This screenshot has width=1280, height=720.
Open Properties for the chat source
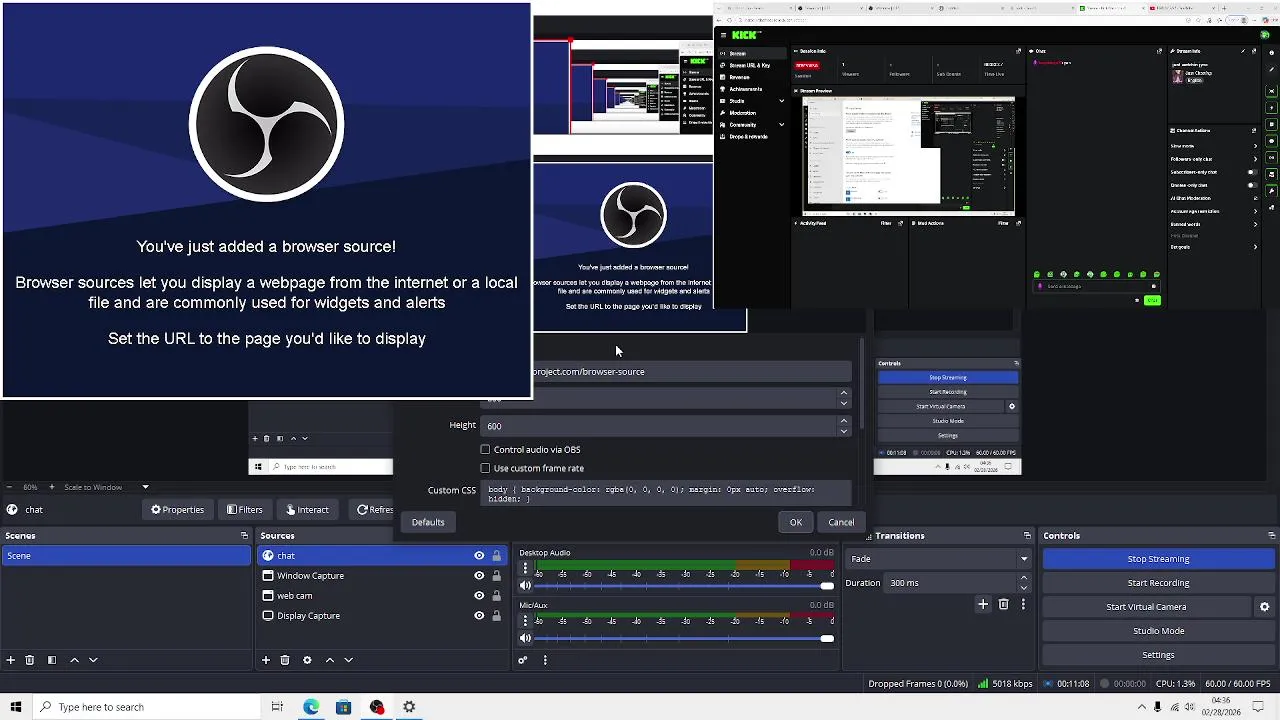178,510
